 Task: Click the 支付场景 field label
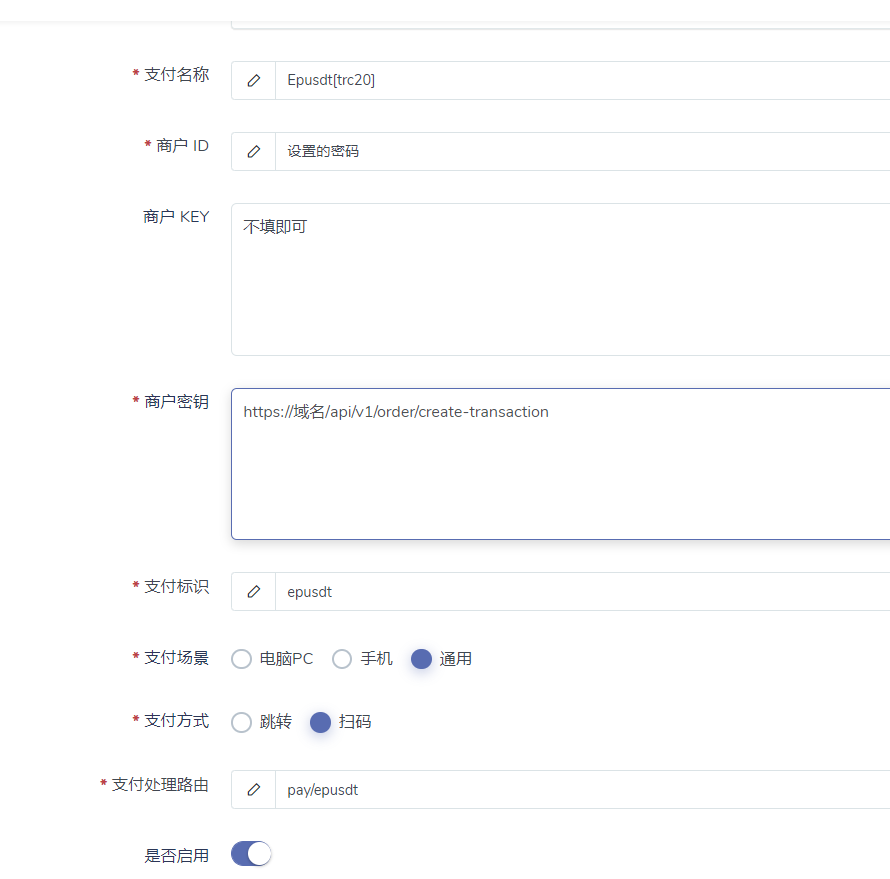[x=177, y=658]
